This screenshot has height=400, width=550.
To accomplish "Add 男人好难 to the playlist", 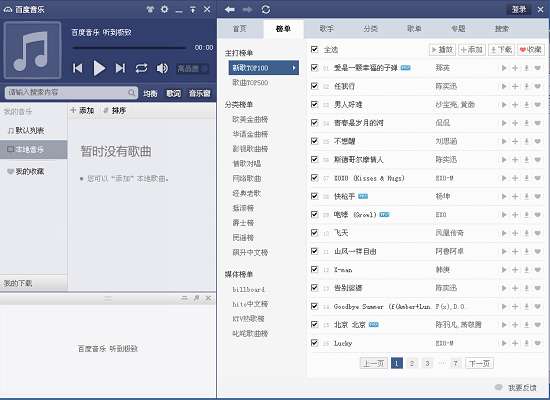I will coord(515,105).
